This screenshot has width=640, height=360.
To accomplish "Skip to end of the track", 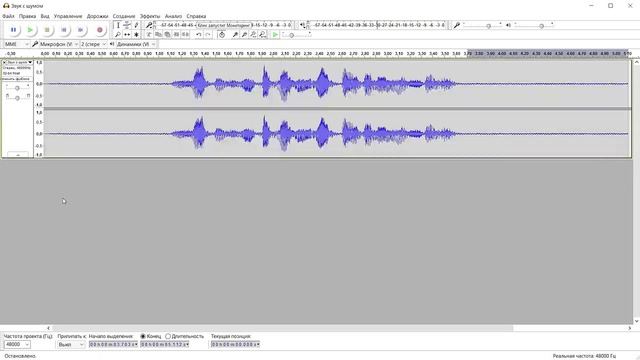I will pyautogui.click(x=80, y=30).
